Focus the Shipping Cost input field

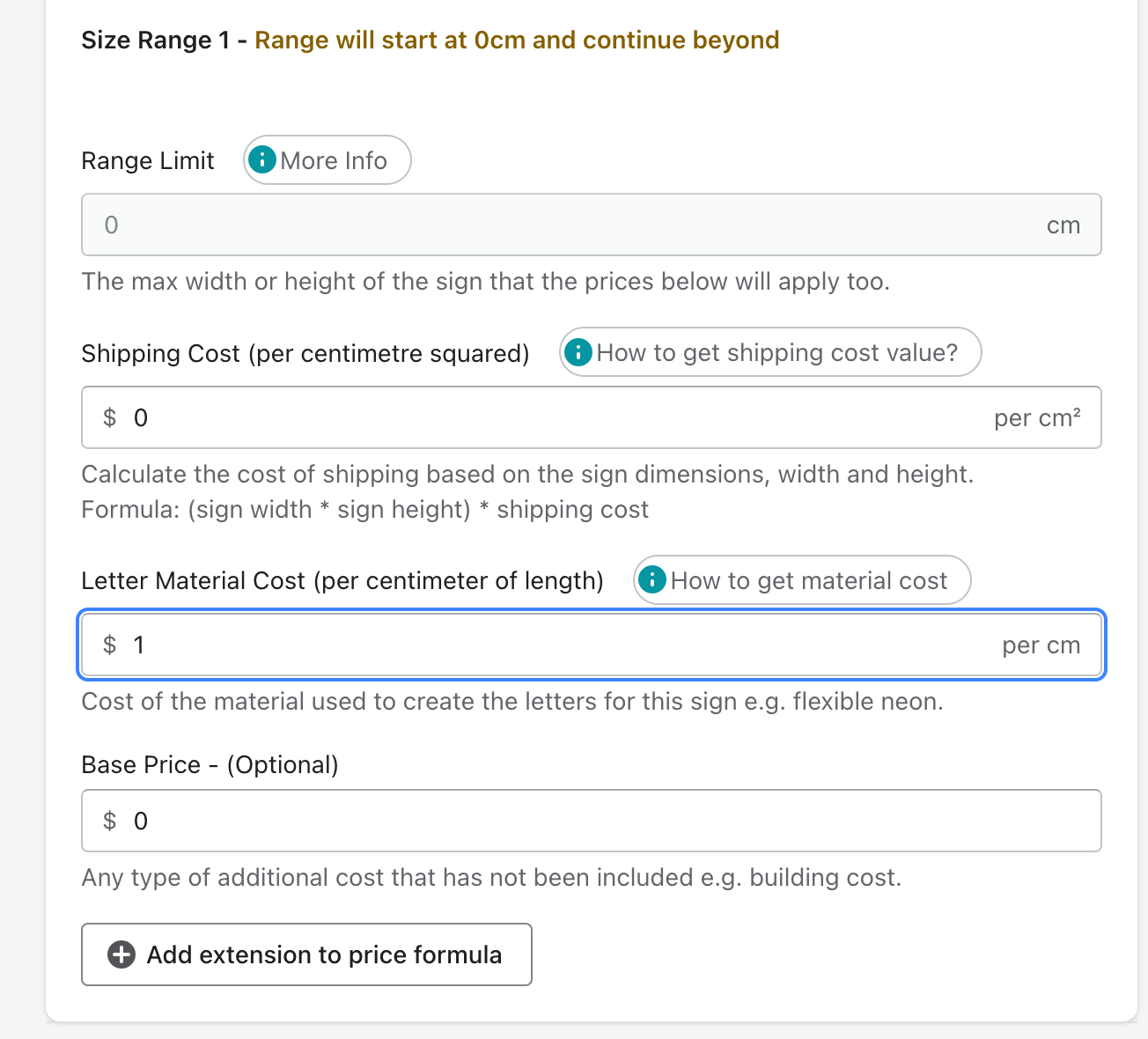563,417
